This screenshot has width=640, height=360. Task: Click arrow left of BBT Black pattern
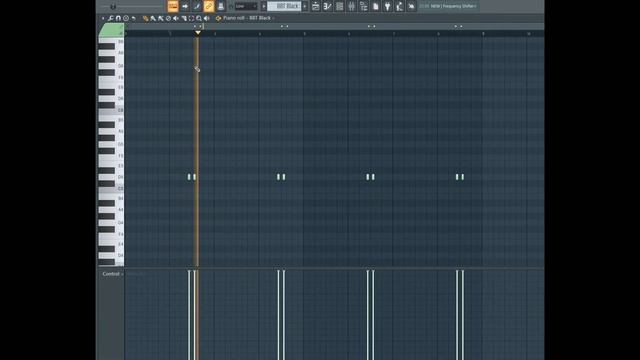(264, 6)
